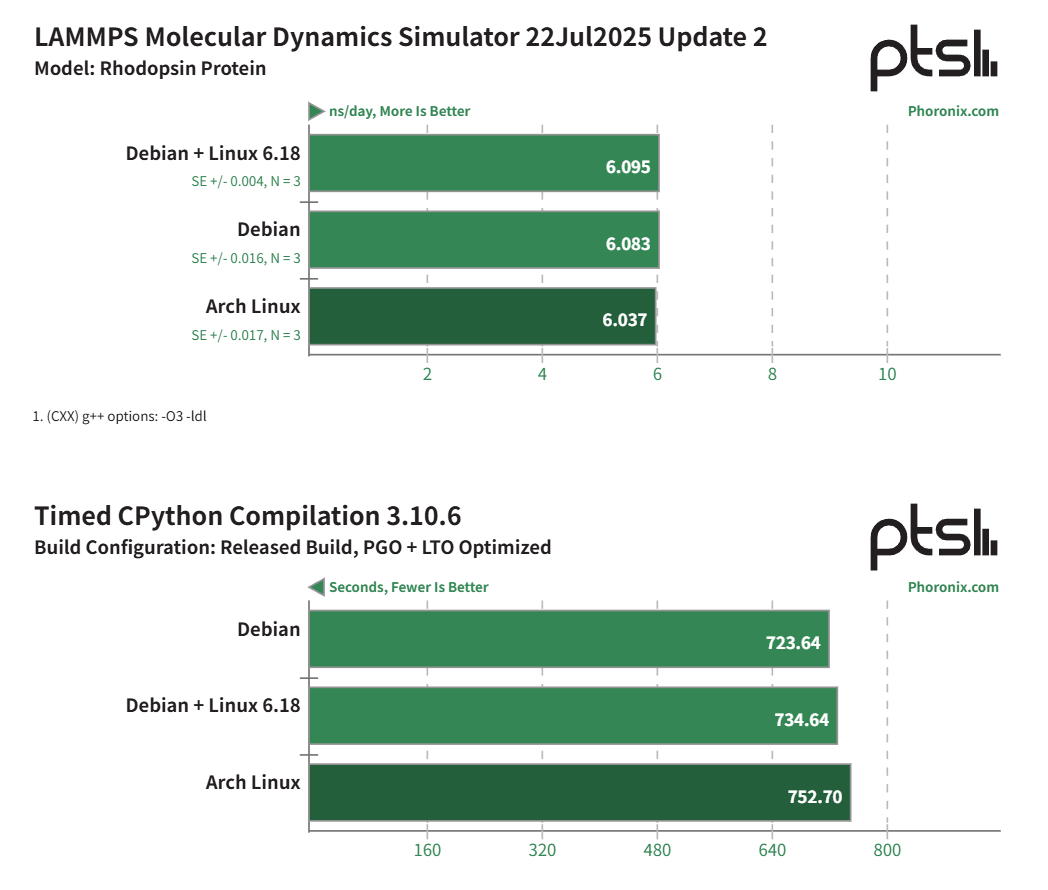Viewport: 1048px width, 890px height.
Task: Click the "Build Configuration" subtitle in the CPython chart
Action: (292, 547)
